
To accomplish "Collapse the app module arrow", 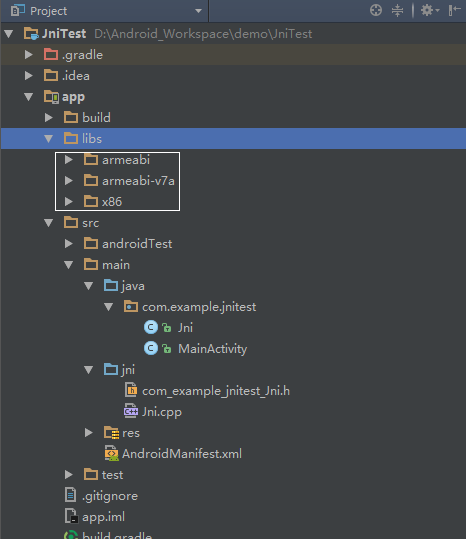I will tap(29, 97).
